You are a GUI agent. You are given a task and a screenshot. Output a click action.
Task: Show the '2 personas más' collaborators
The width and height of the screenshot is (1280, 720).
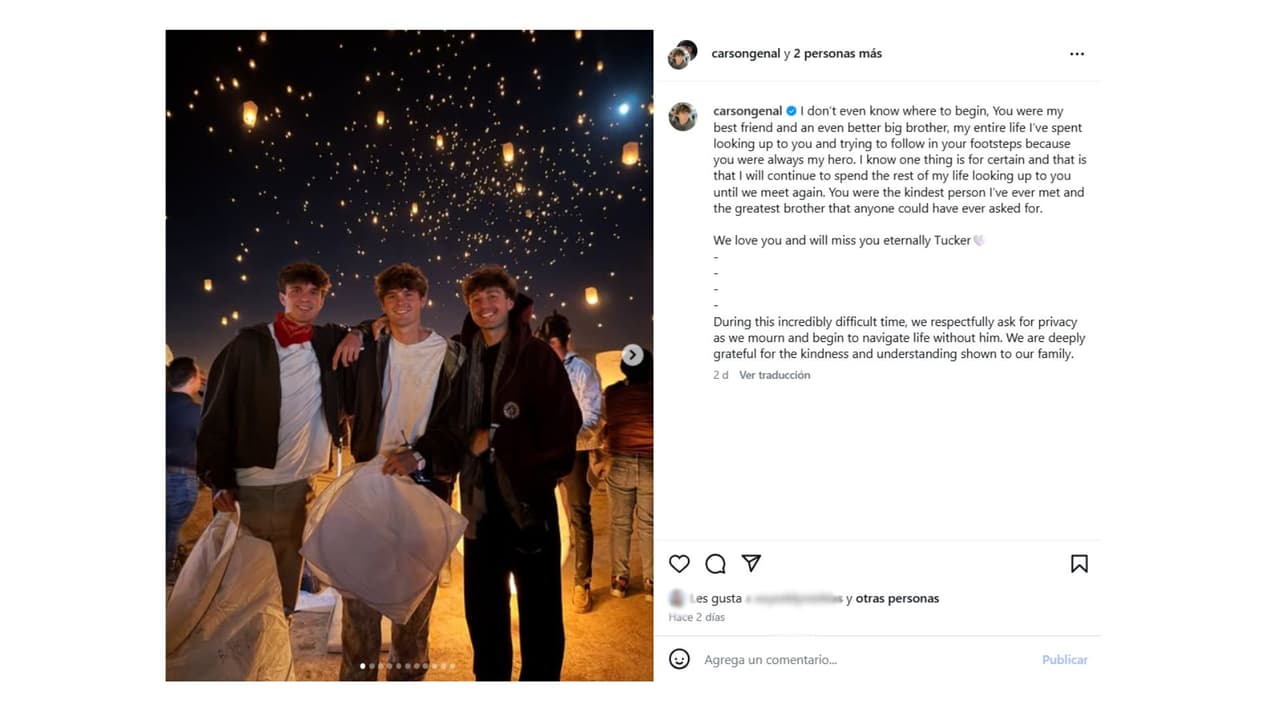coord(838,54)
